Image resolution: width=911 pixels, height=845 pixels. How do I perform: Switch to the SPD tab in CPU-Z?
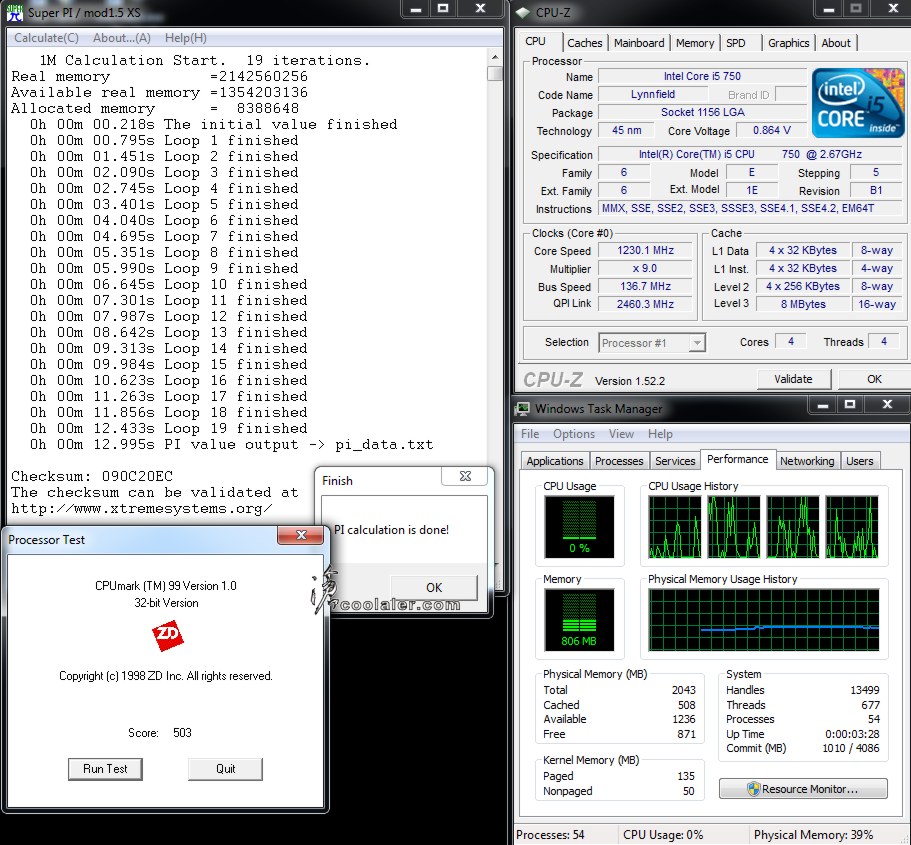click(736, 43)
